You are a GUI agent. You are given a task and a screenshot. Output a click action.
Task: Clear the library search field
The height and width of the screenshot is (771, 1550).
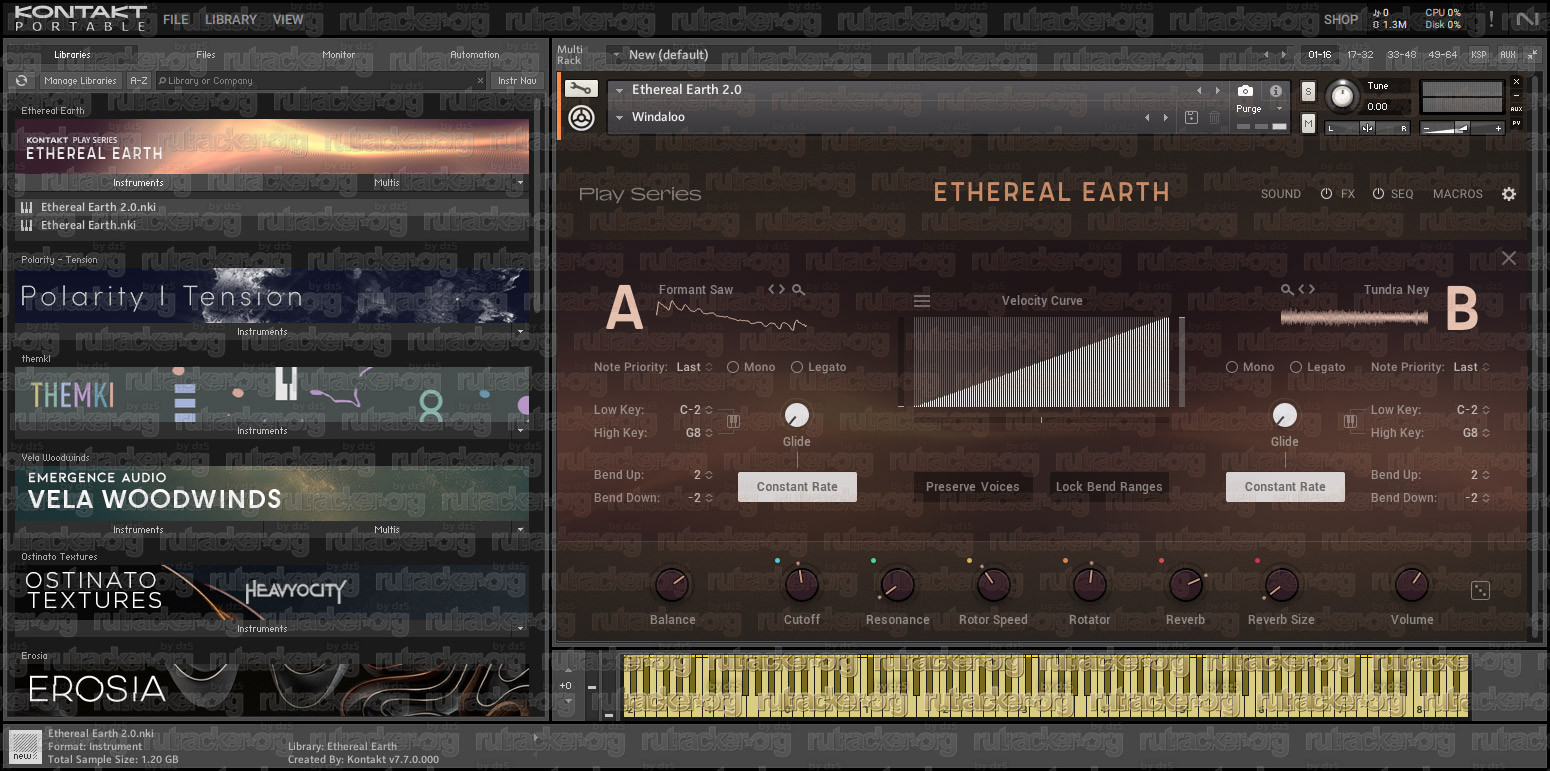(480, 81)
